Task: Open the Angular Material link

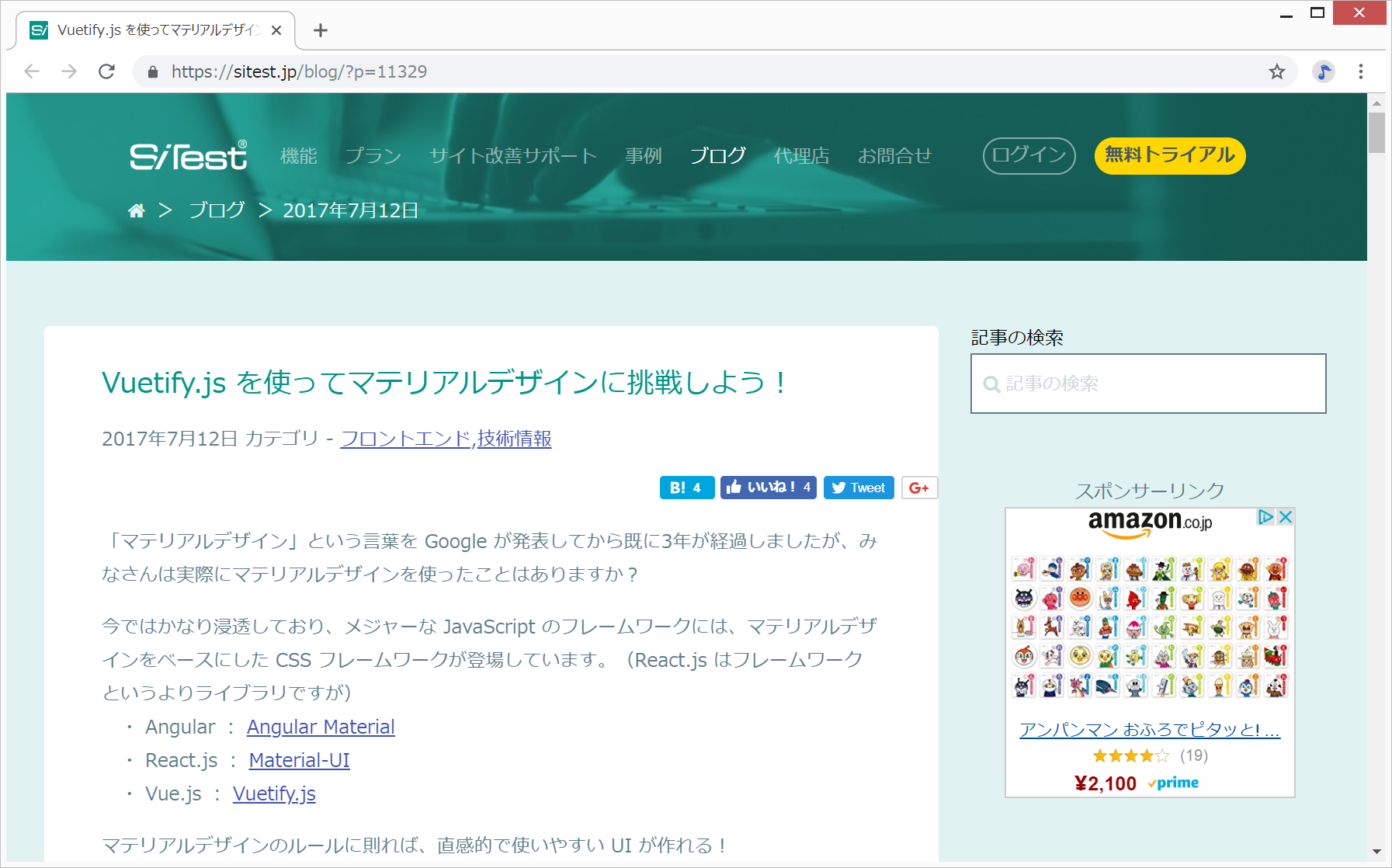Action: (x=321, y=727)
